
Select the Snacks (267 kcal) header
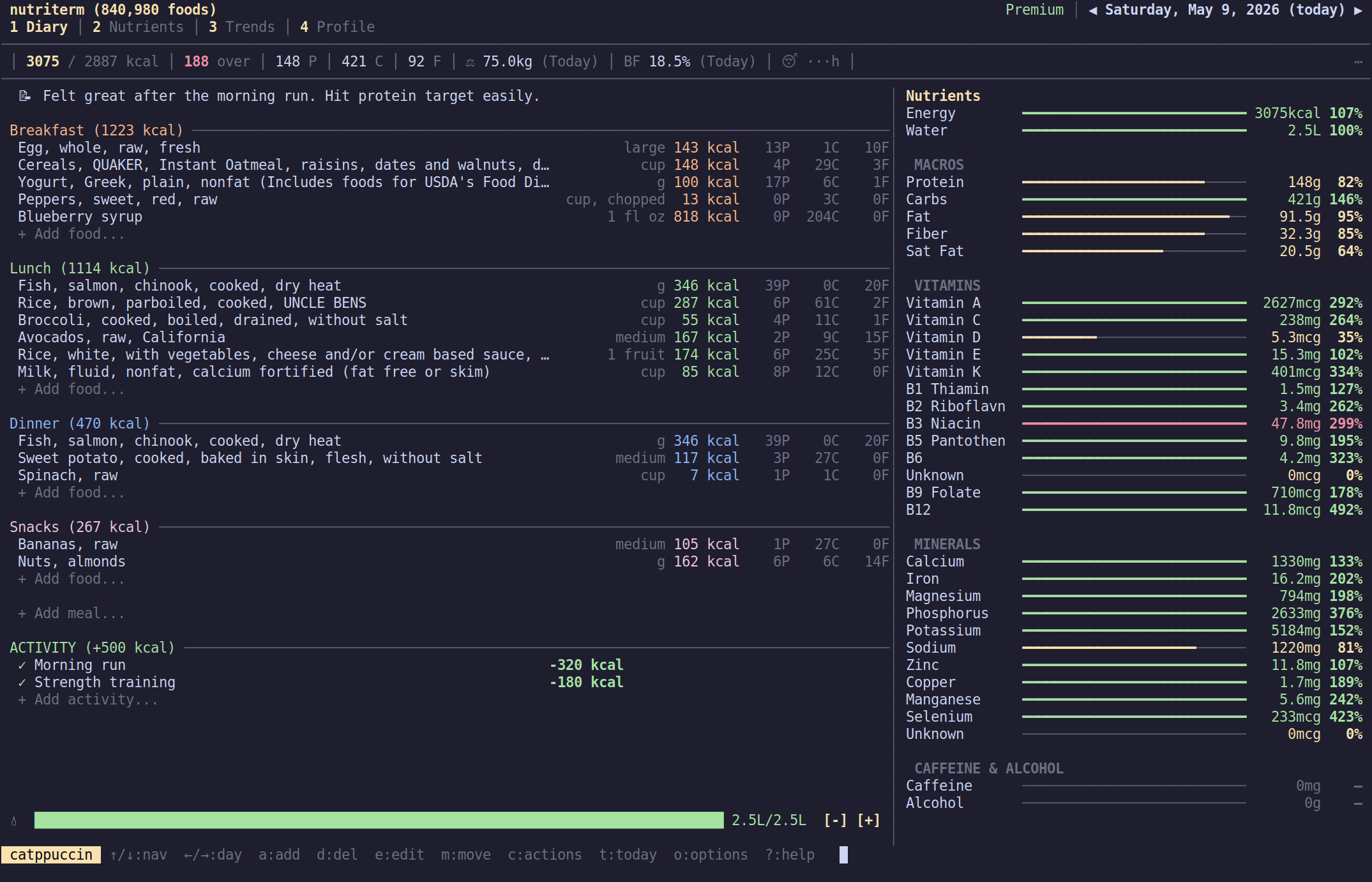[x=80, y=528]
